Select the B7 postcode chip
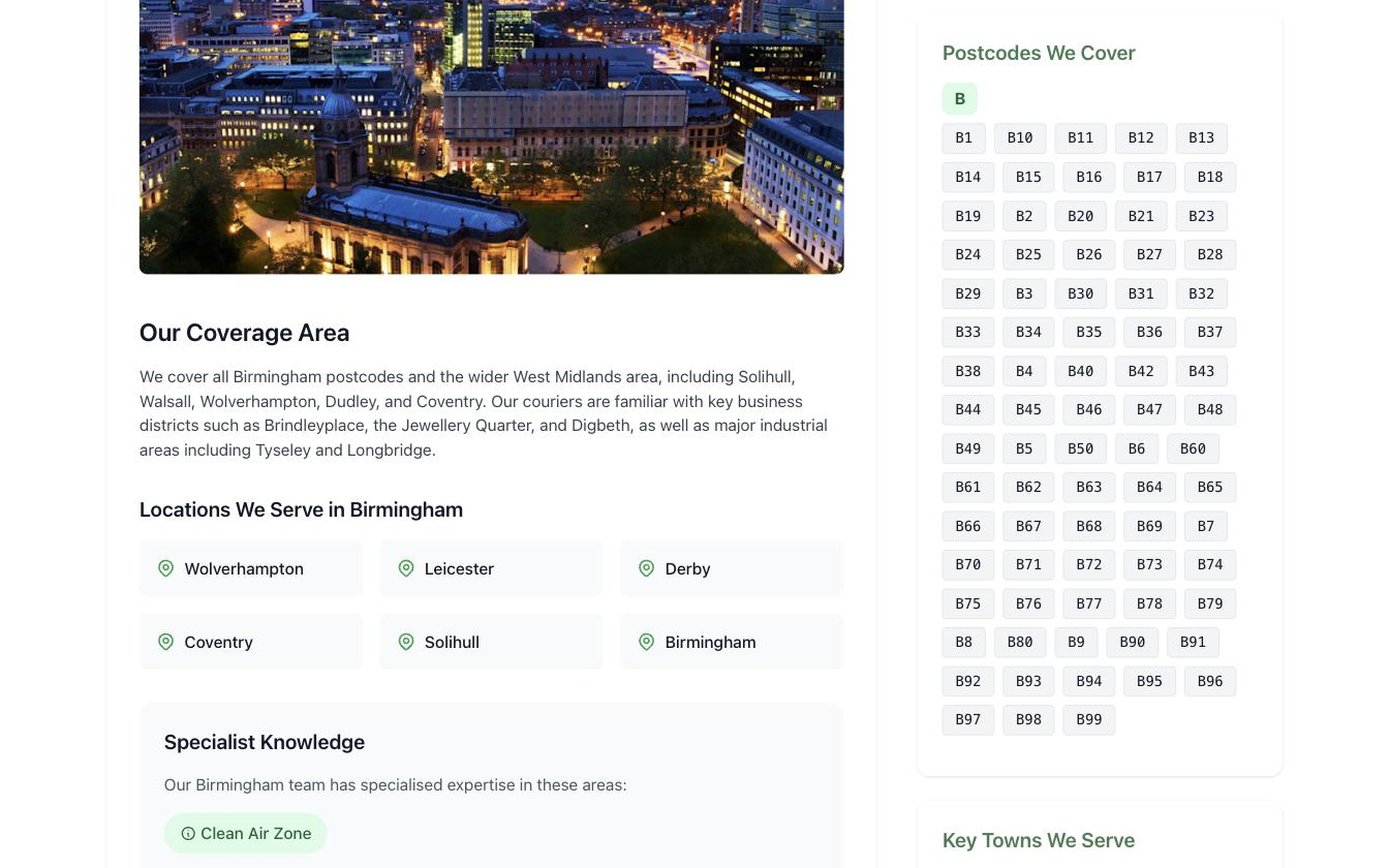 pos(1206,526)
